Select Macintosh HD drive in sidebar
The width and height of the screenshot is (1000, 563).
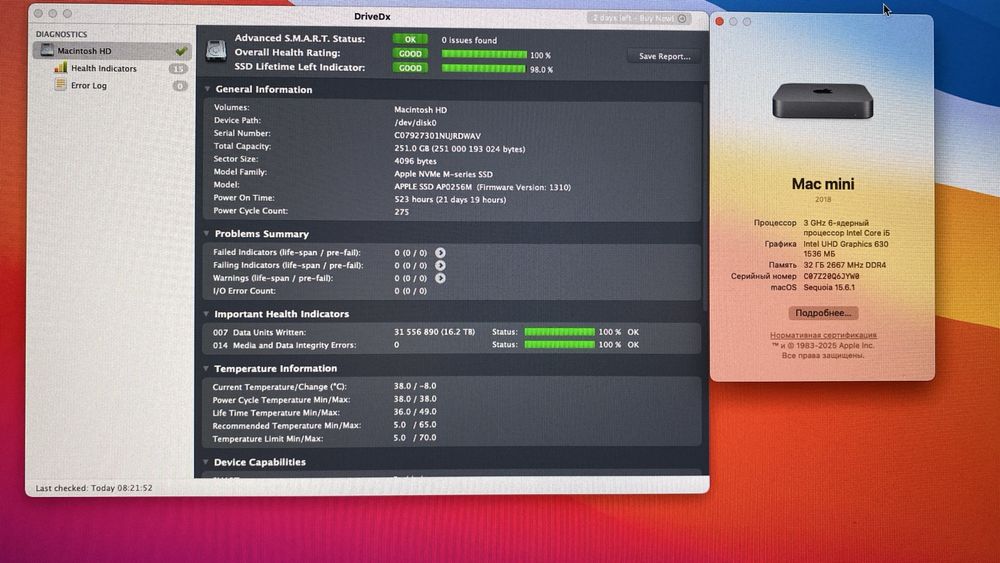click(x=112, y=50)
